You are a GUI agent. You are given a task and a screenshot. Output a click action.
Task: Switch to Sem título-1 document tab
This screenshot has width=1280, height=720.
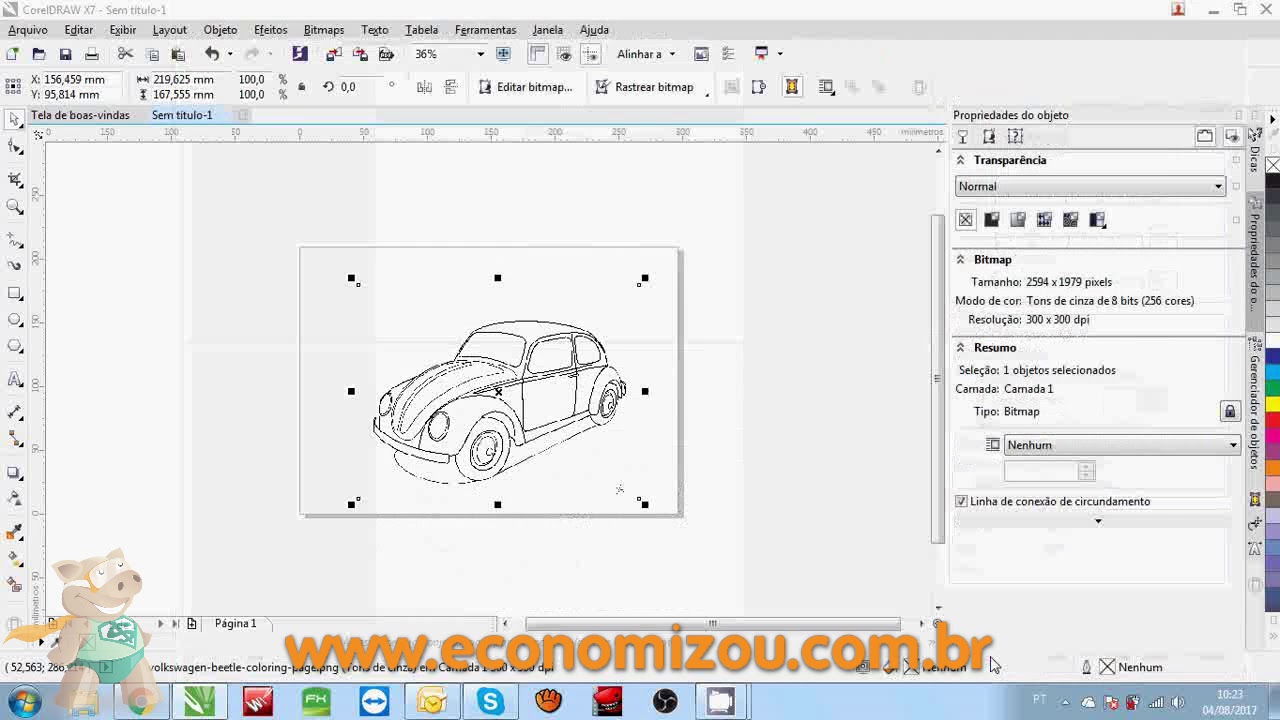(182, 115)
